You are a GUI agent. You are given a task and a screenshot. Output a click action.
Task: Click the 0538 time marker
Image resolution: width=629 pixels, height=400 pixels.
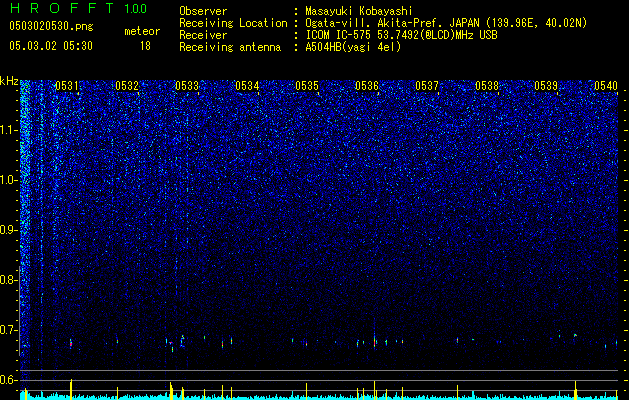click(487, 86)
